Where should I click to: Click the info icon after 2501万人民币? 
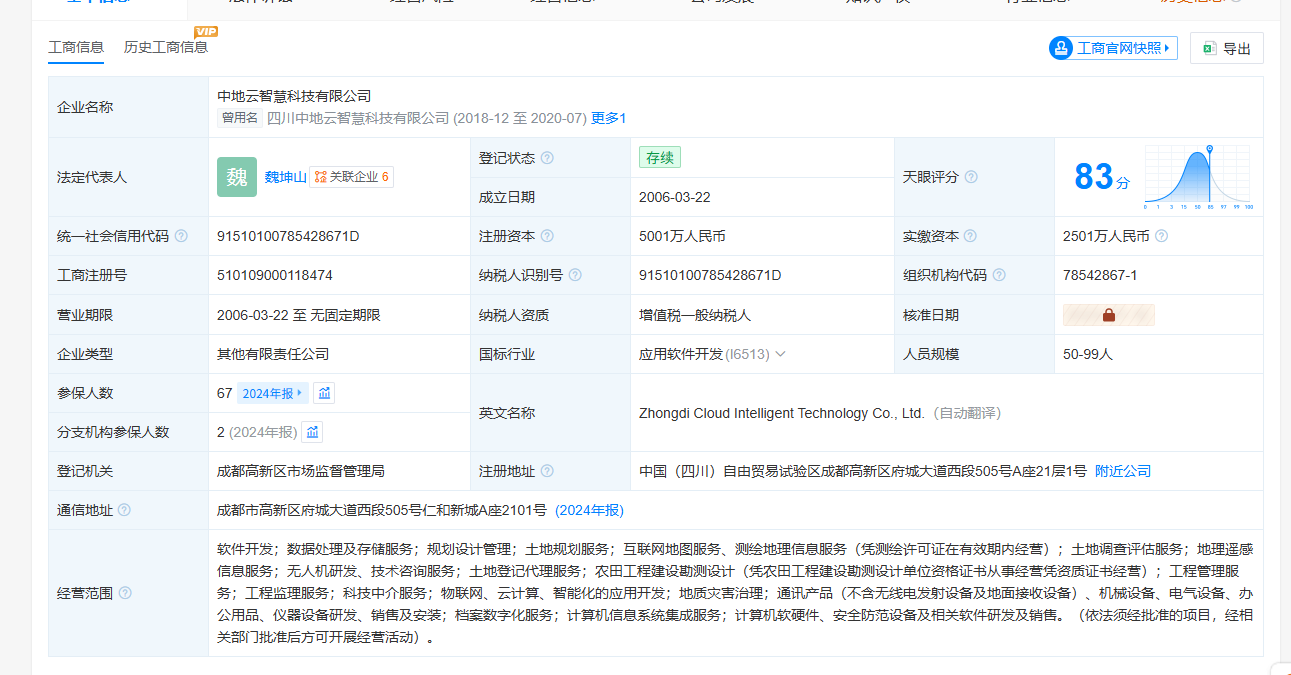pos(1161,236)
